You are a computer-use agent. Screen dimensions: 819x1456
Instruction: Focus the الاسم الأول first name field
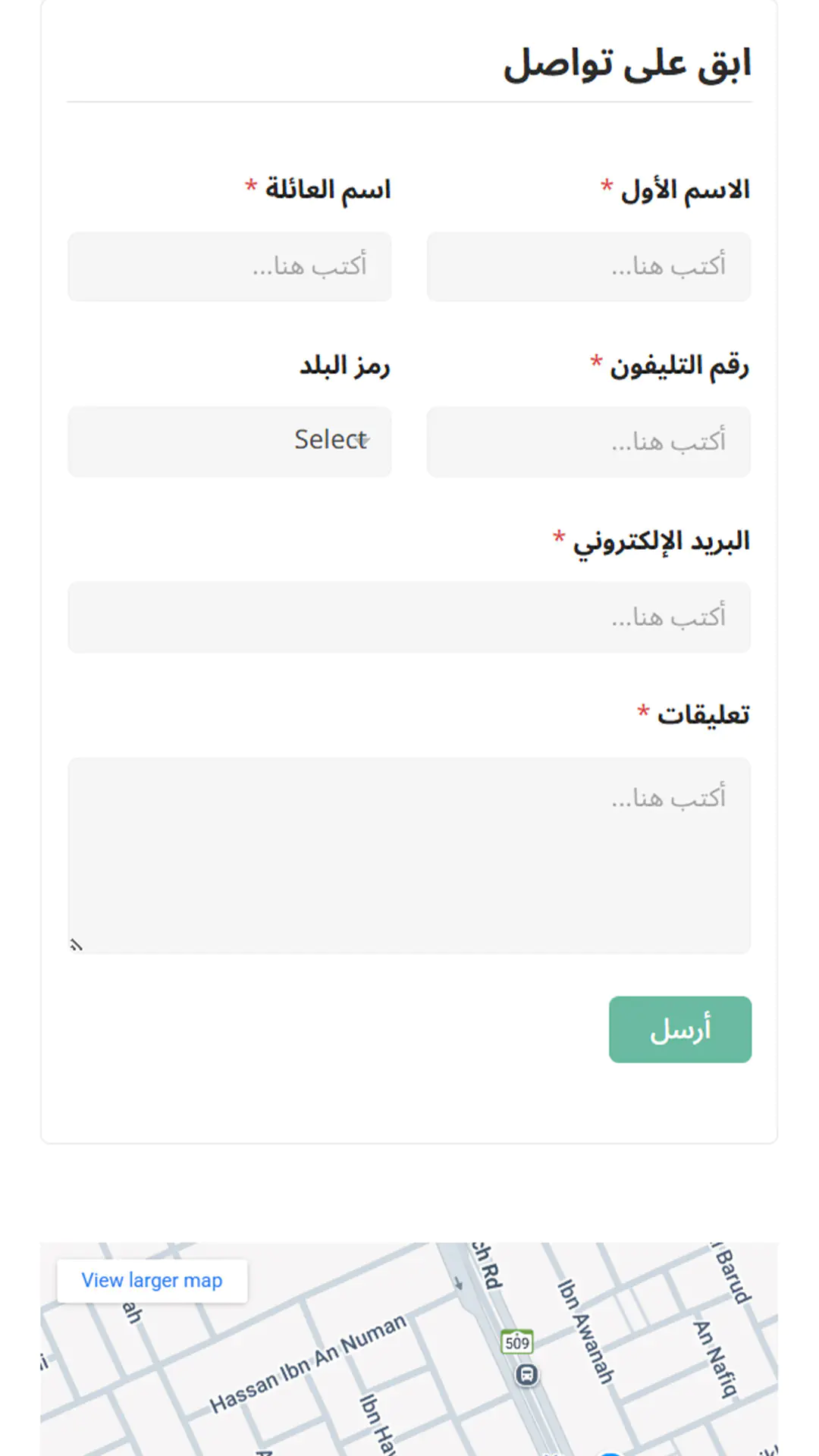point(588,266)
